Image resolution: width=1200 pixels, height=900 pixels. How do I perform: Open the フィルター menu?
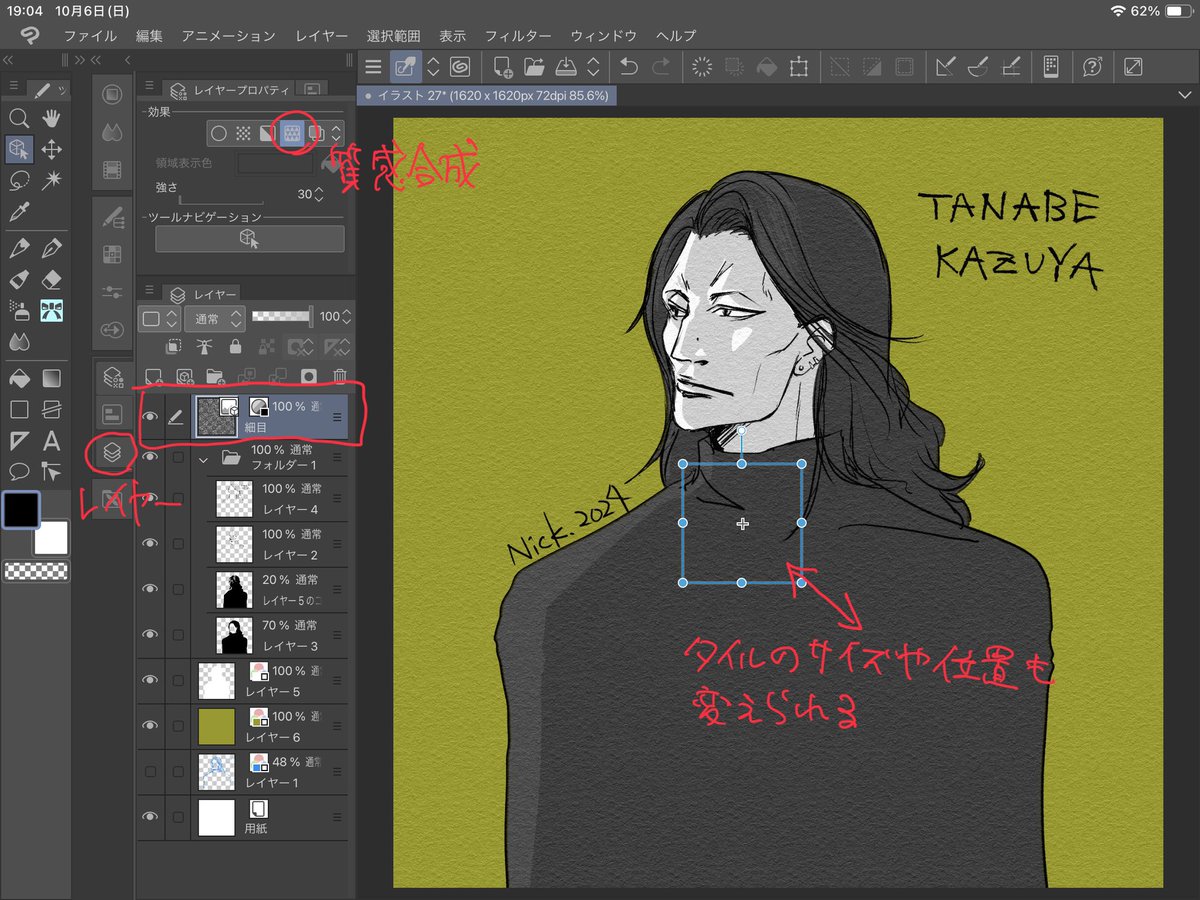point(518,36)
